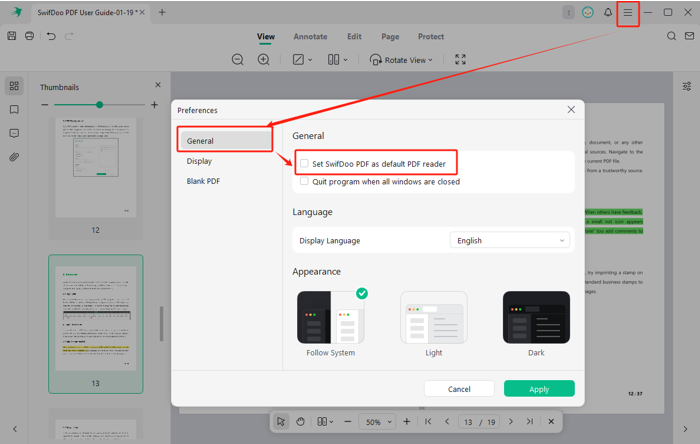Close the Thumbnails panel
700x444 pixels.
[x=158, y=85]
